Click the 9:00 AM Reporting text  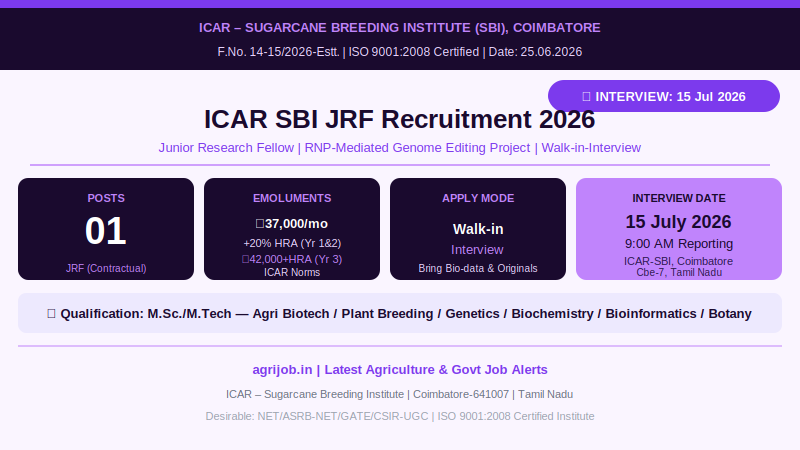[679, 244]
